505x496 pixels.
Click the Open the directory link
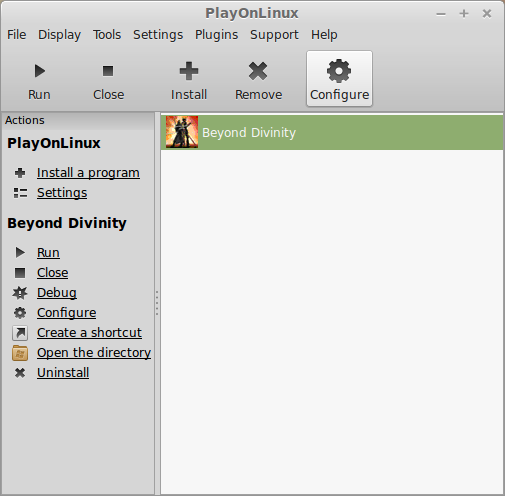pyautogui.click(x=94, y=353)
